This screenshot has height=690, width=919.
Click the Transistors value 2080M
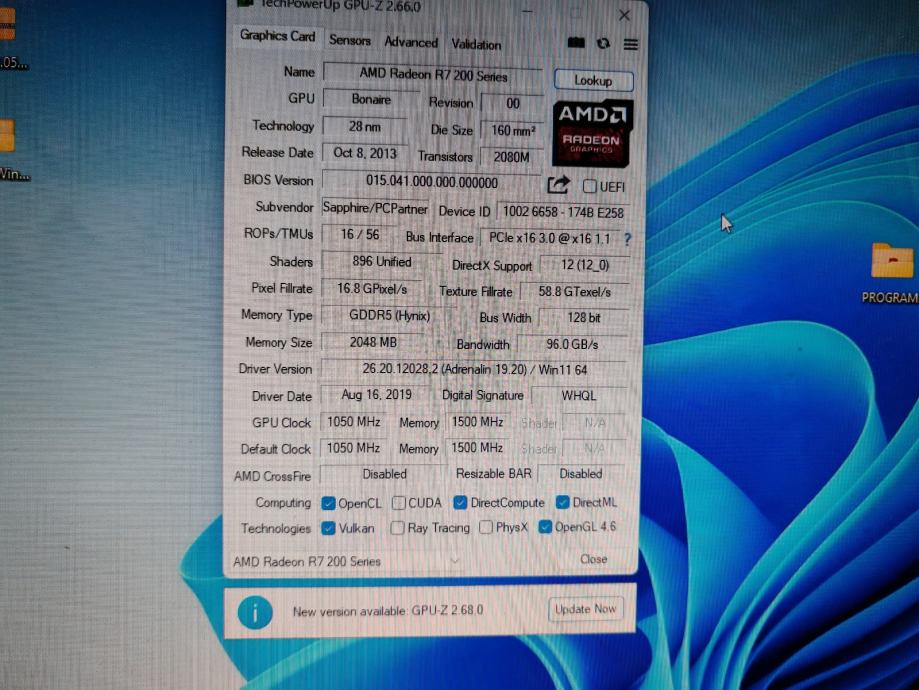click(511, 157)
